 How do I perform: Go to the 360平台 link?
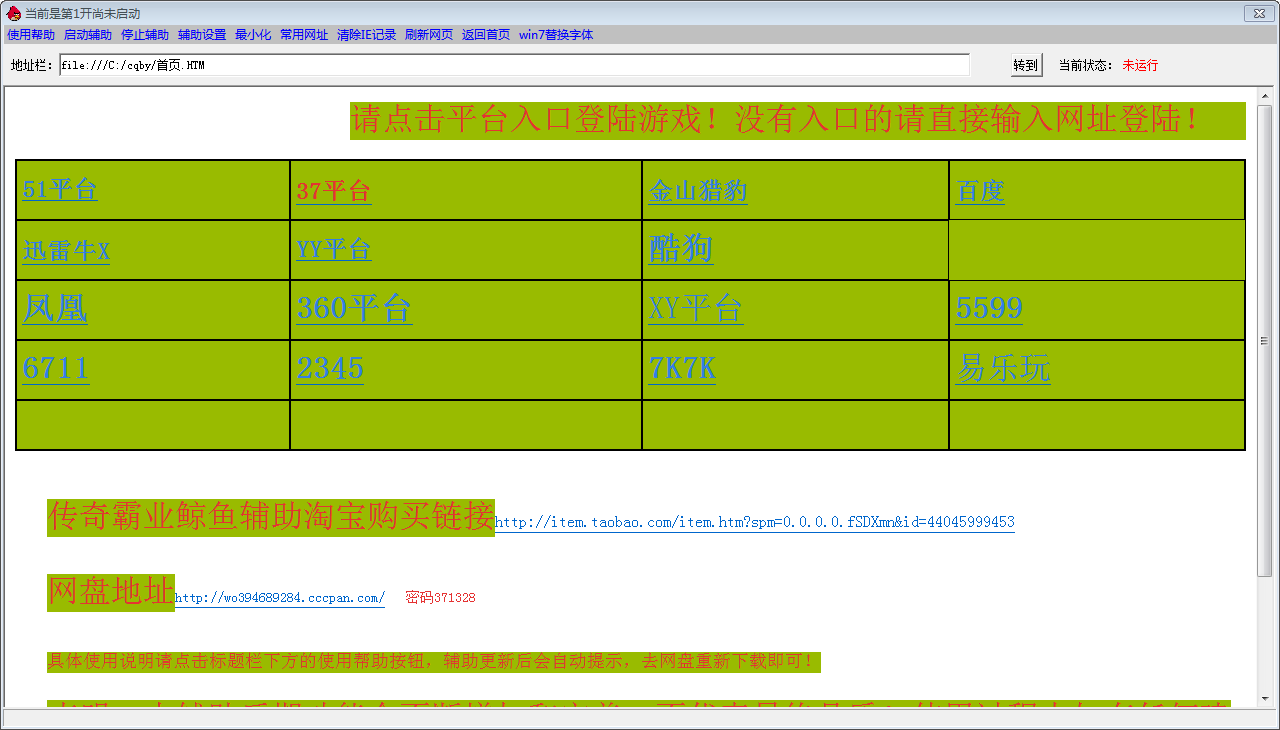tap(354, 308)
